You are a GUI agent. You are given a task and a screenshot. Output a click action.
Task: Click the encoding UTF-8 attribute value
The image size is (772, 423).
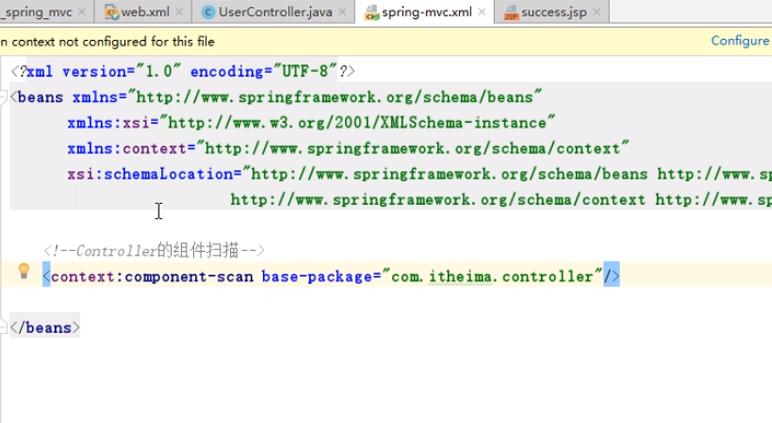pyautogui.click(x=305, y=71)
